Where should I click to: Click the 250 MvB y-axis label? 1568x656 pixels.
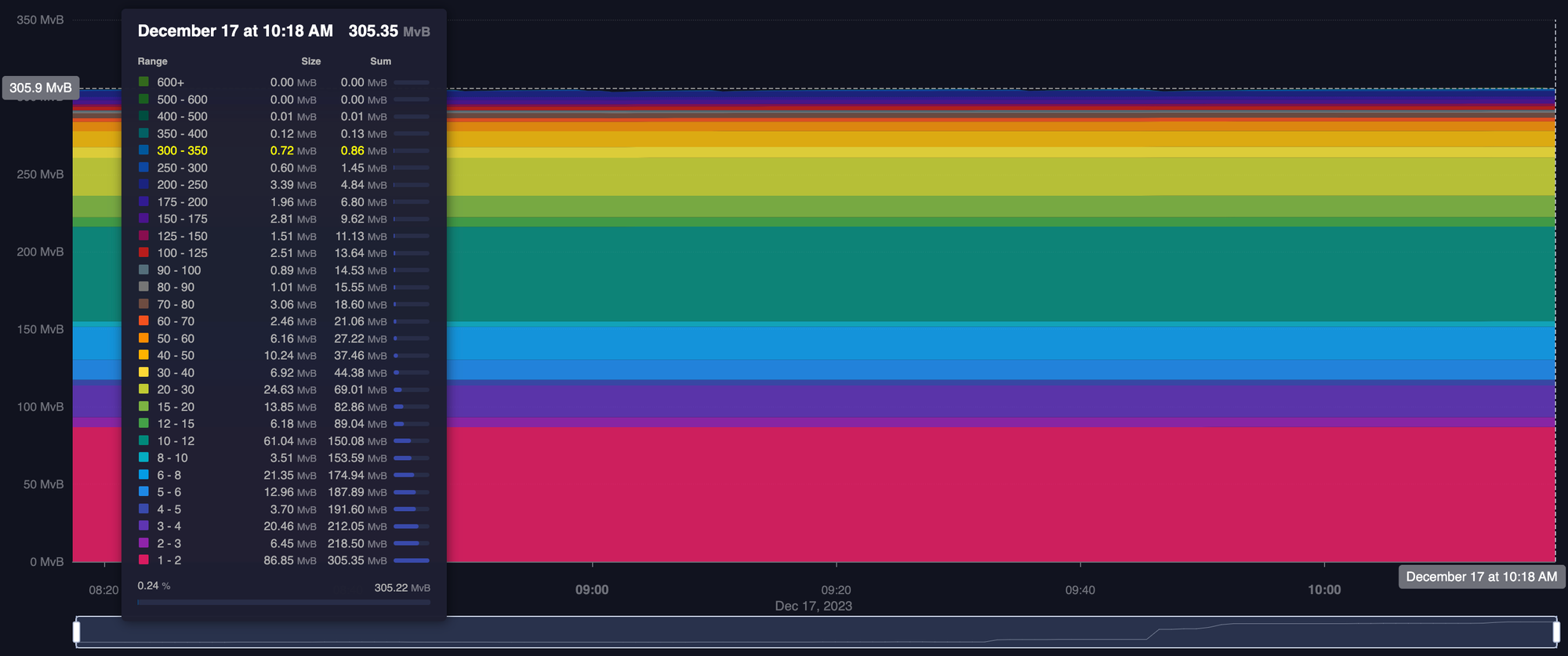point(40,174)
